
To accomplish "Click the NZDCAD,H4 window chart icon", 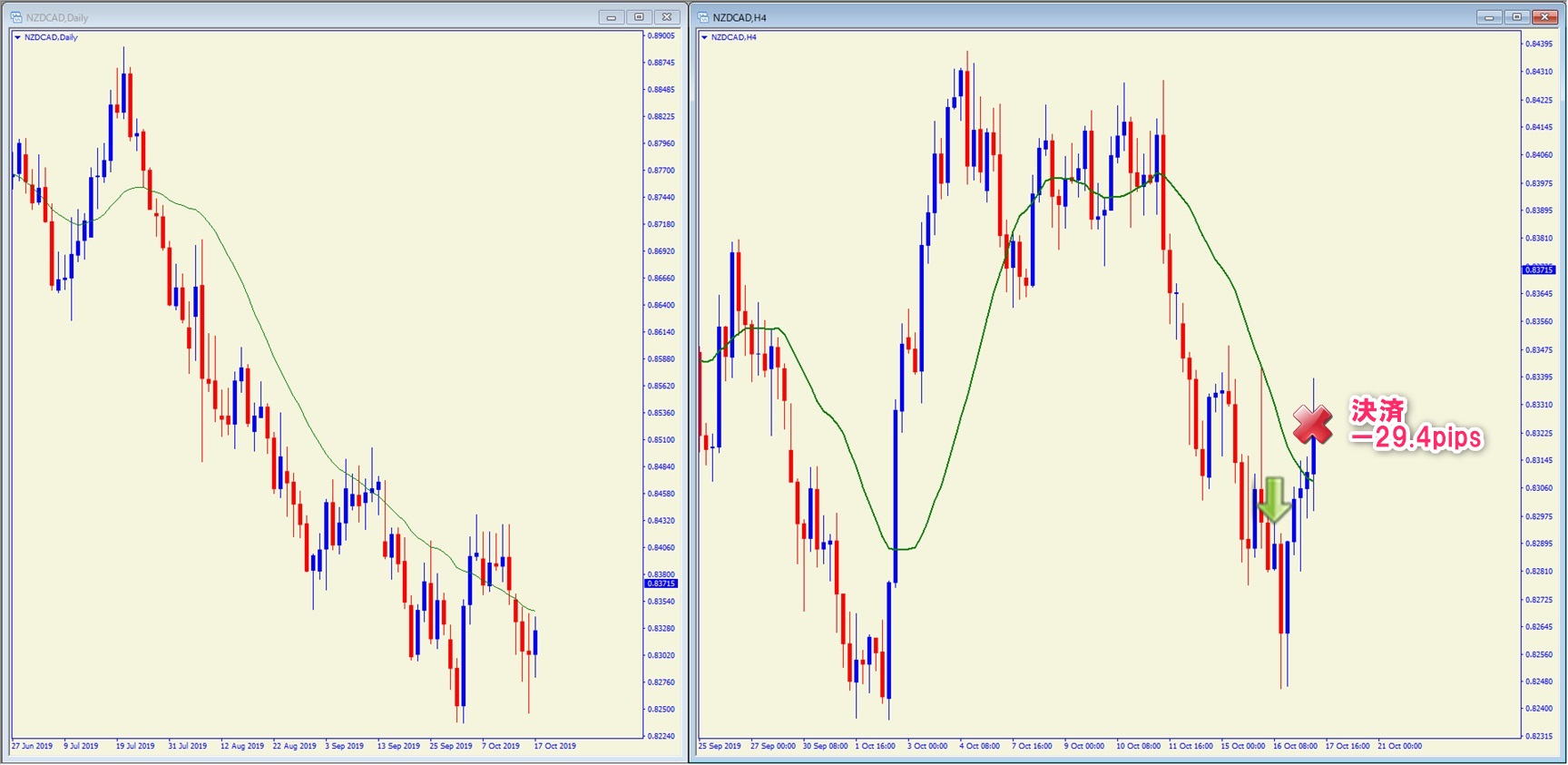I will (703, 17).
